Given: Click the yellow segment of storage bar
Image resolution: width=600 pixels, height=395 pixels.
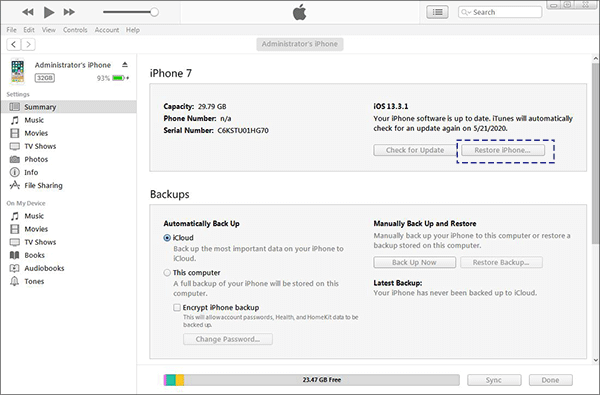Looking at the screenshot, I should click(180, 380).
